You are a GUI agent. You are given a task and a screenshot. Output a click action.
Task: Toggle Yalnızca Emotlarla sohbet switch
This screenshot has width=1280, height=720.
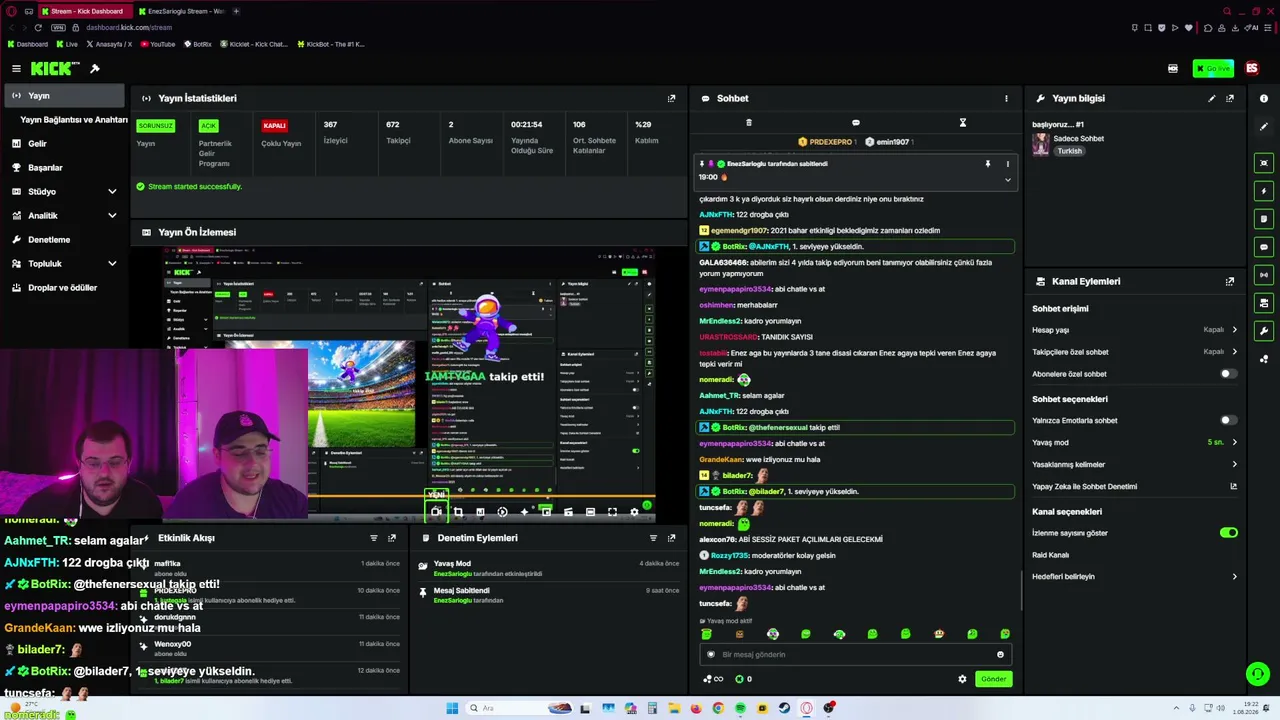tap(1228, 421)
